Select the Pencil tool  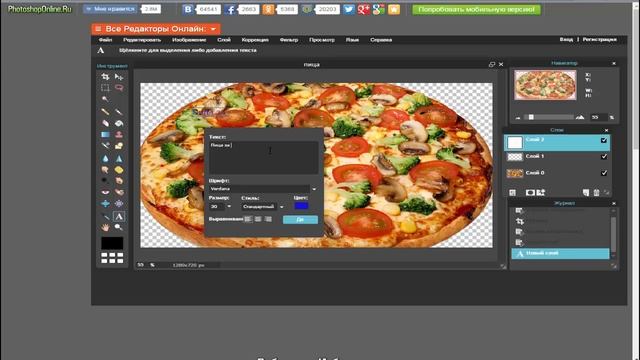[x=105, y=111]
